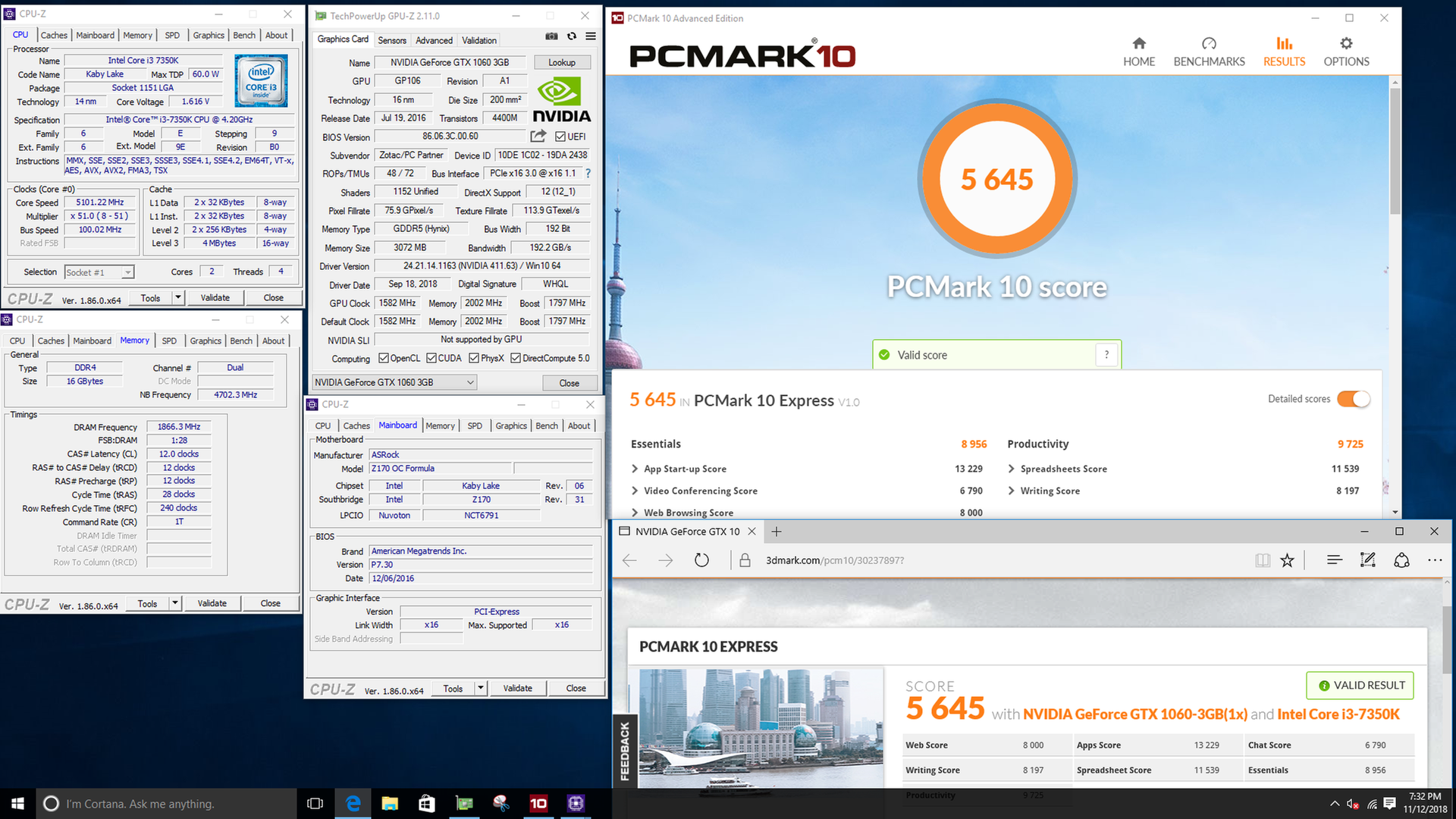Open PCMark 10 Results section
Viewport: 1456px width, 819px height.
1284,52
